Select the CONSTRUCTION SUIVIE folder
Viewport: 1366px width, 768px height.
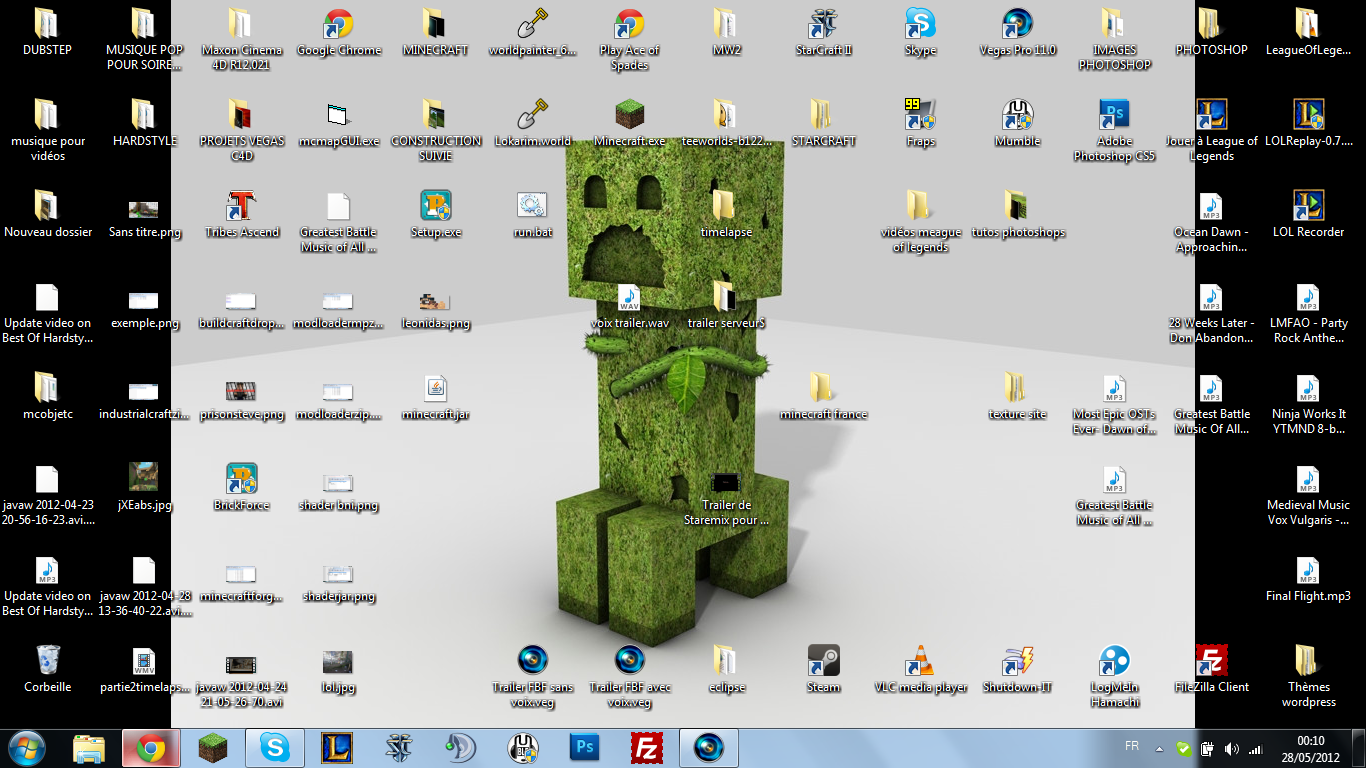[436, 131]
